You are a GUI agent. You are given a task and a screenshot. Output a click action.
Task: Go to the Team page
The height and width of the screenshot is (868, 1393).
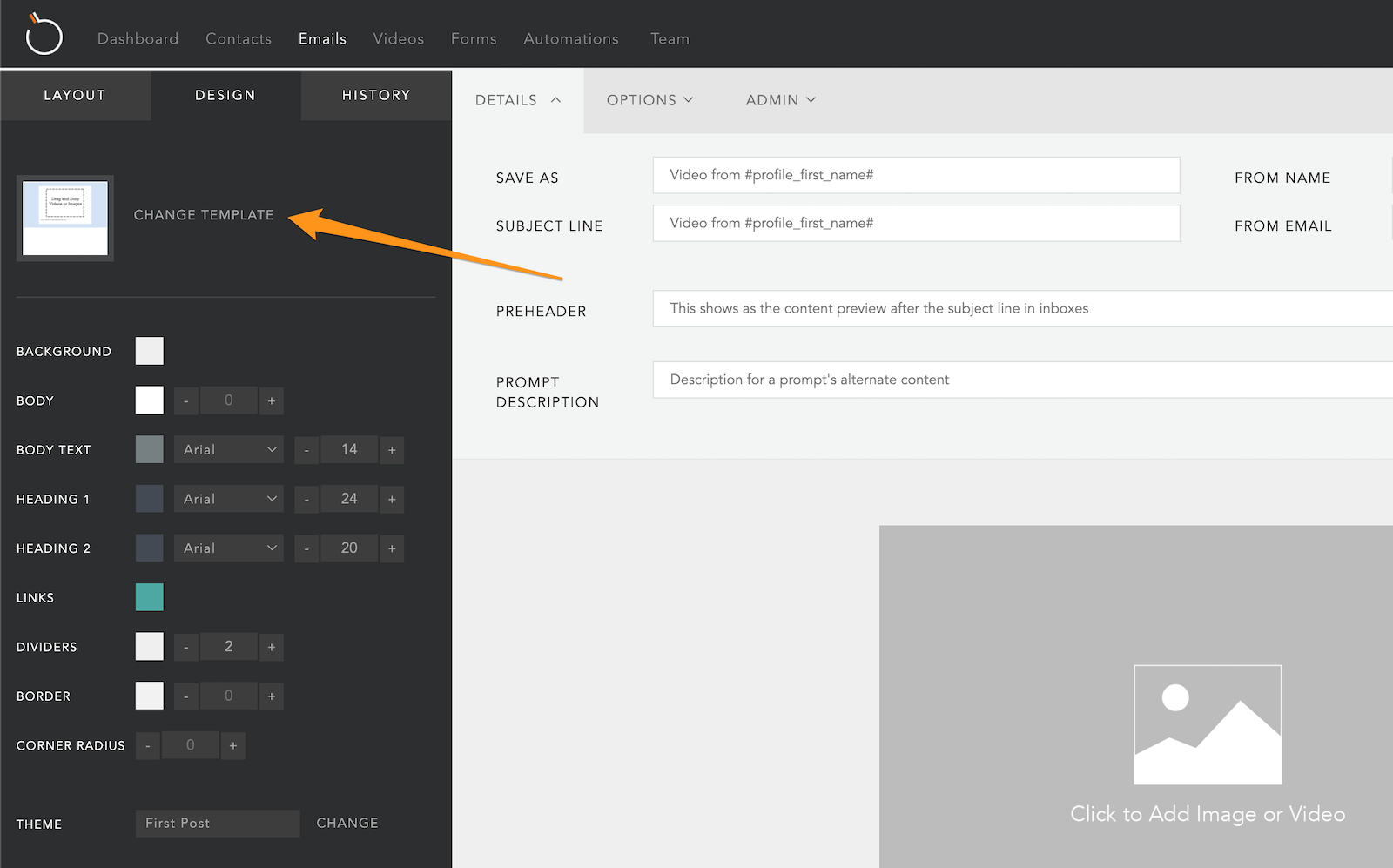point(670,38)
